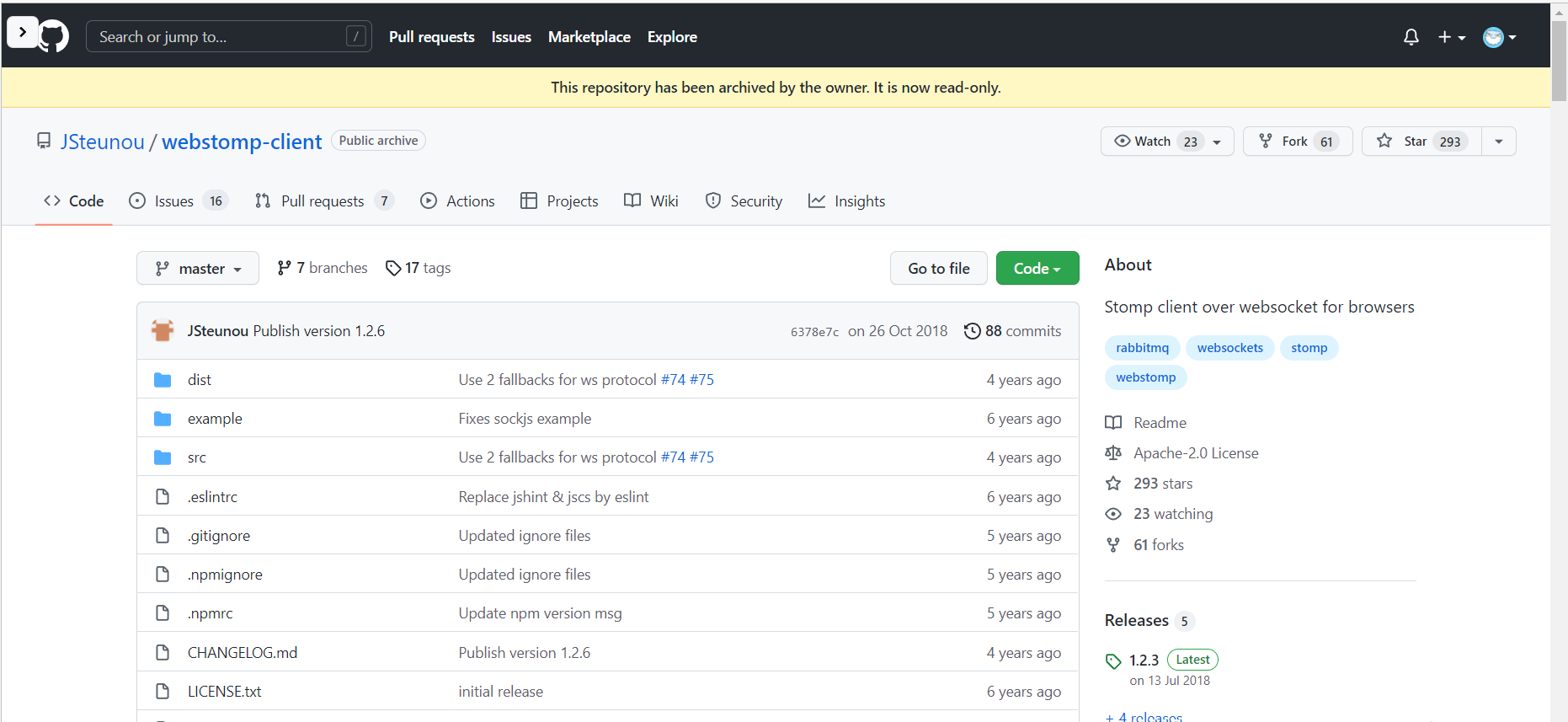Open Fixes sockjs example commit
The width and height of the screenshot is (1568, 722).
click(x=525, y=419)
